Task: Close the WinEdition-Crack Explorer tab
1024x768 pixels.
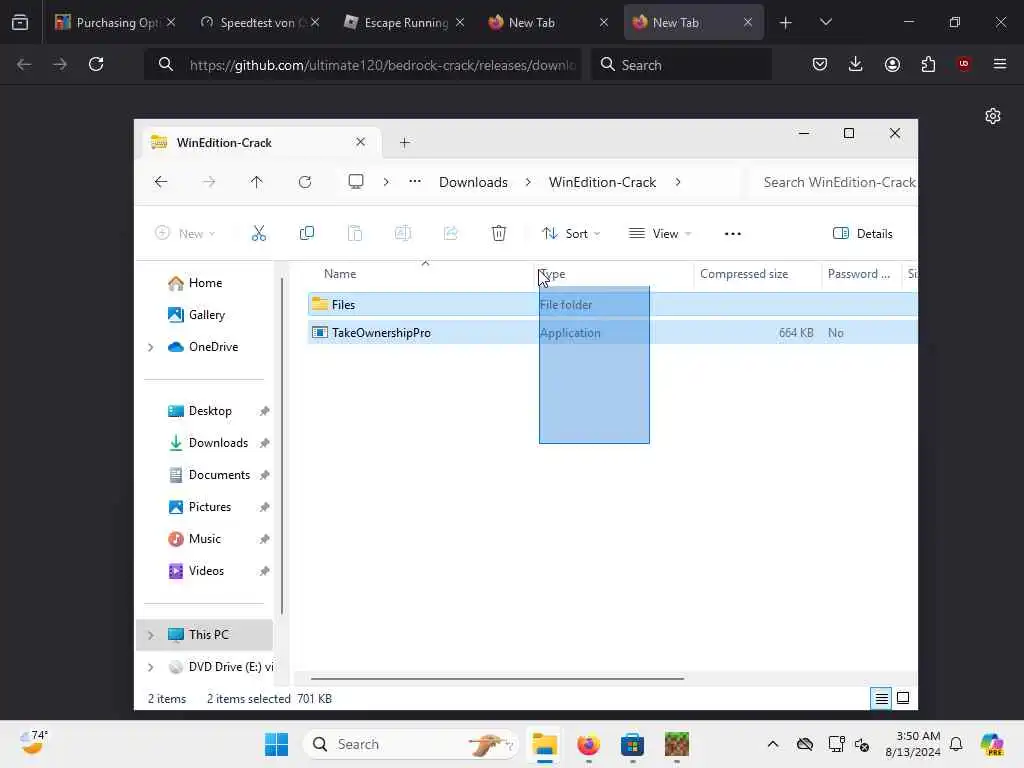Action: tap(360, 142)
